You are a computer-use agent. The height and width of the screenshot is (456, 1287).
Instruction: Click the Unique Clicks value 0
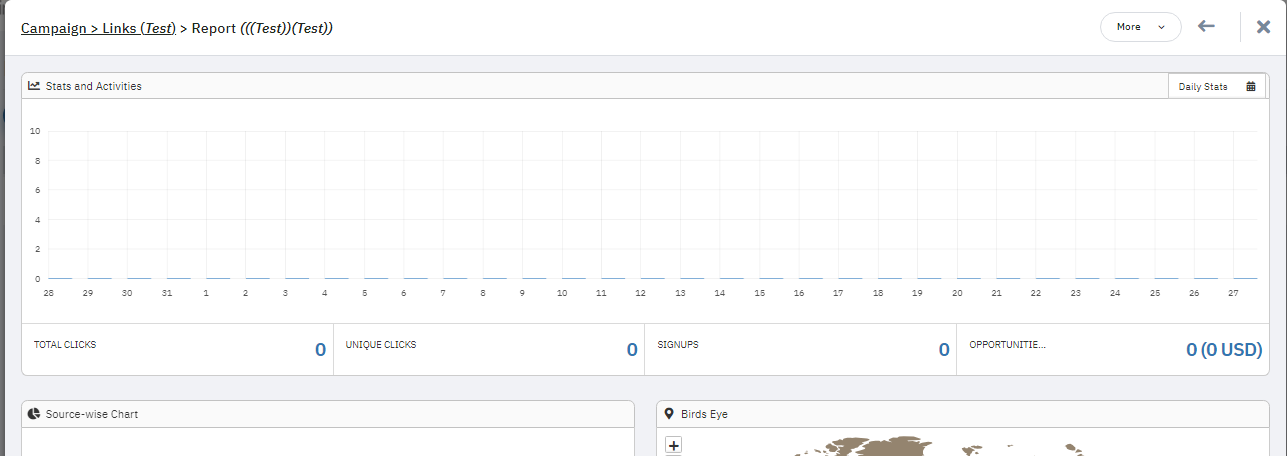[632, 350]
